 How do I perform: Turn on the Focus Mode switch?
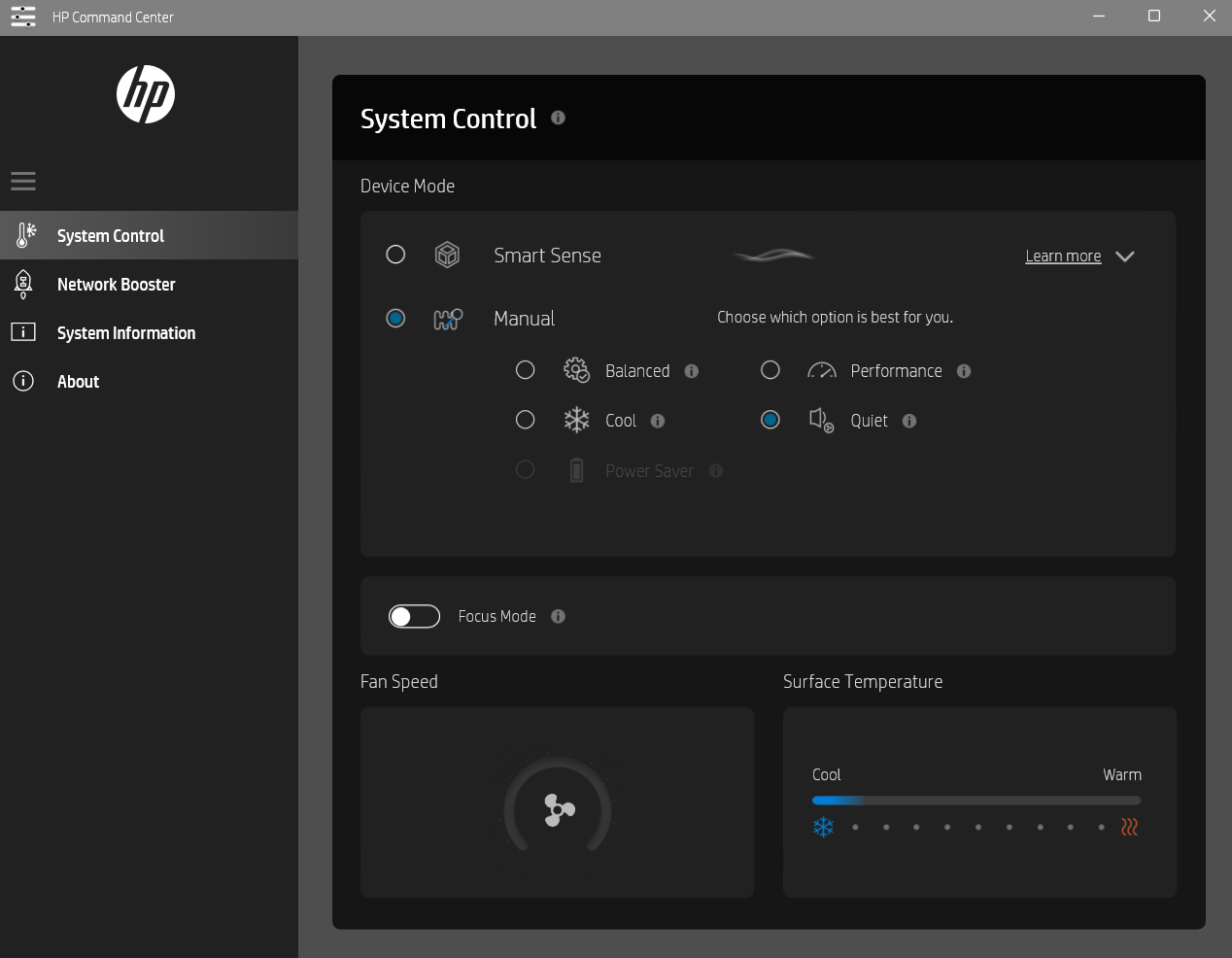point(414,616)
